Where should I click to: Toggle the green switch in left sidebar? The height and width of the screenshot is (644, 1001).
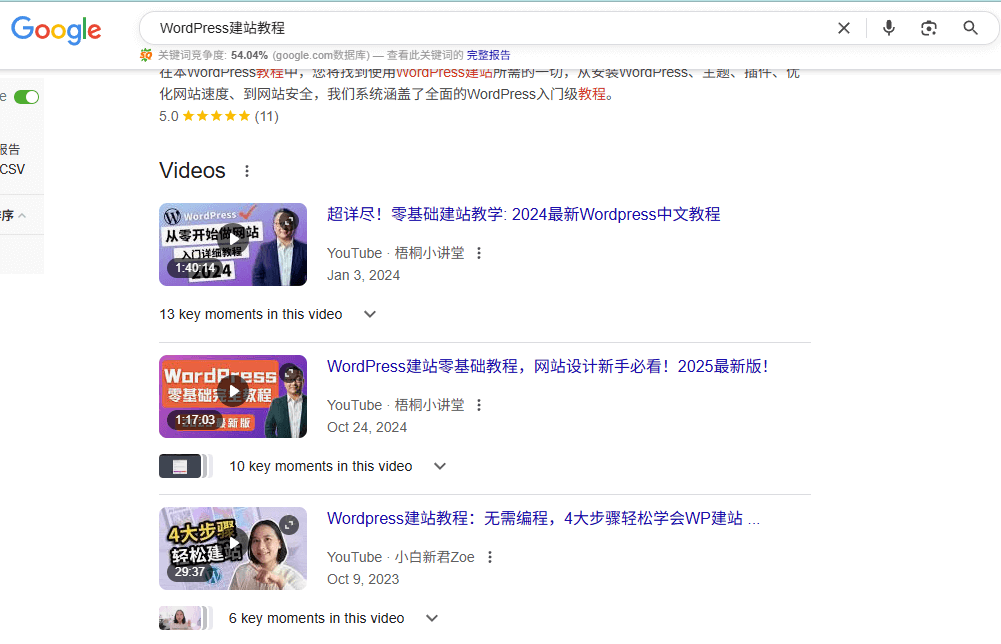pyautogui.click(x=27, y=97)
